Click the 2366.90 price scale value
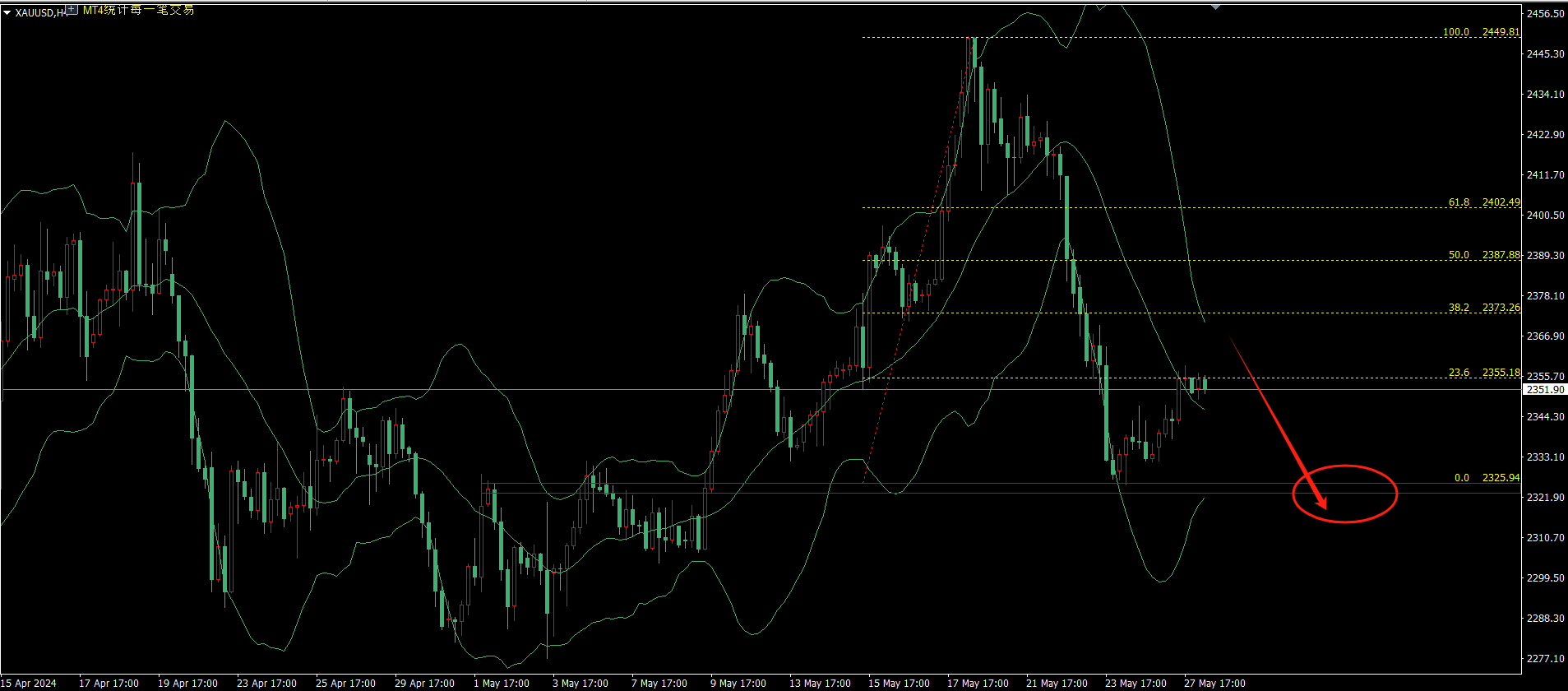This screenshot has width=1568, height=691. click(1545, 336)
